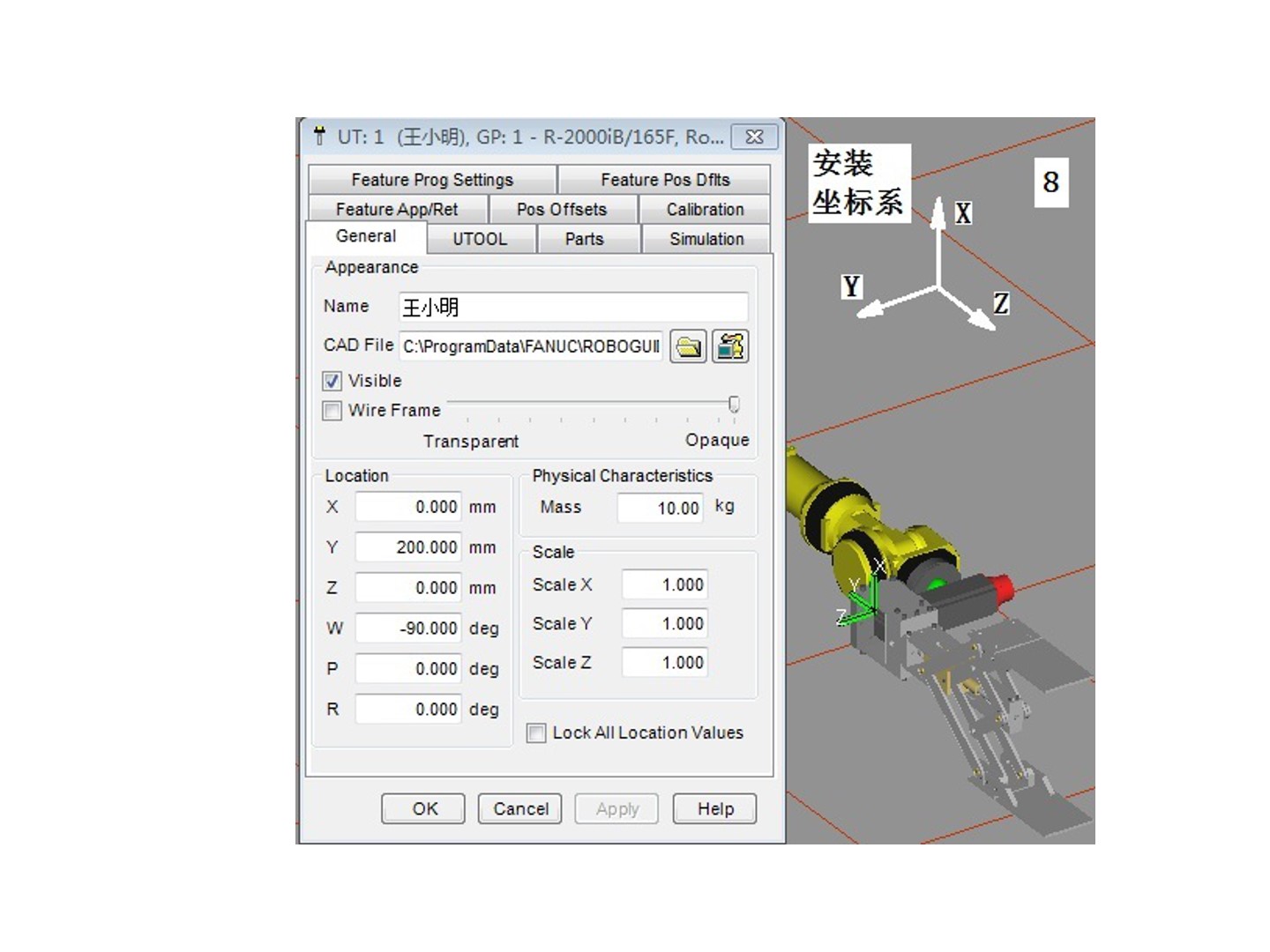Click the transparency slider handle

click(734, 404)
